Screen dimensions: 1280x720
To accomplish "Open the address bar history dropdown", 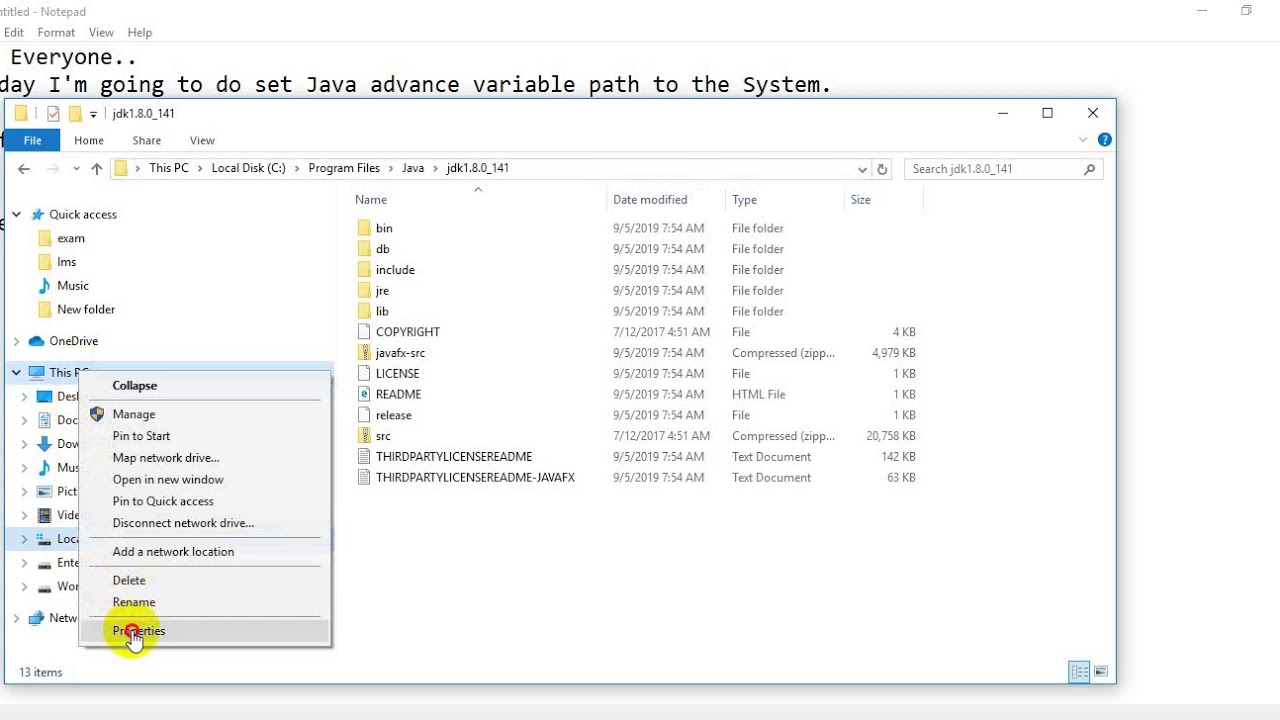I will [862, 169].
